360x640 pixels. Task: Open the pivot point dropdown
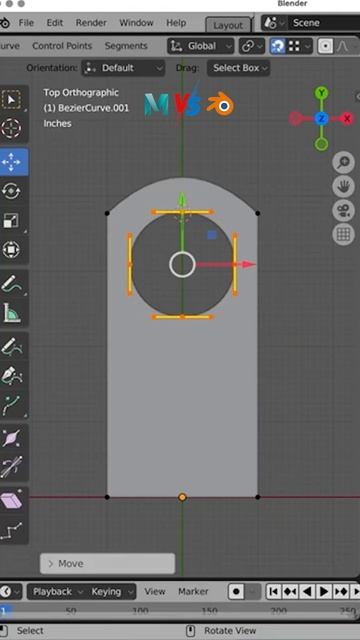[251, 46]
